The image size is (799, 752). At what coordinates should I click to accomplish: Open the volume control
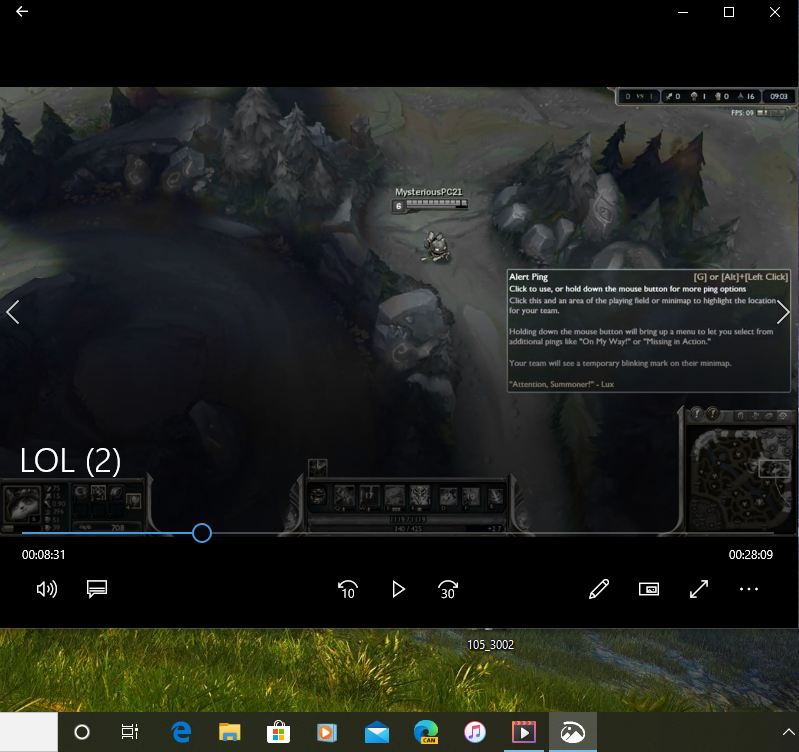coord(47,589)
